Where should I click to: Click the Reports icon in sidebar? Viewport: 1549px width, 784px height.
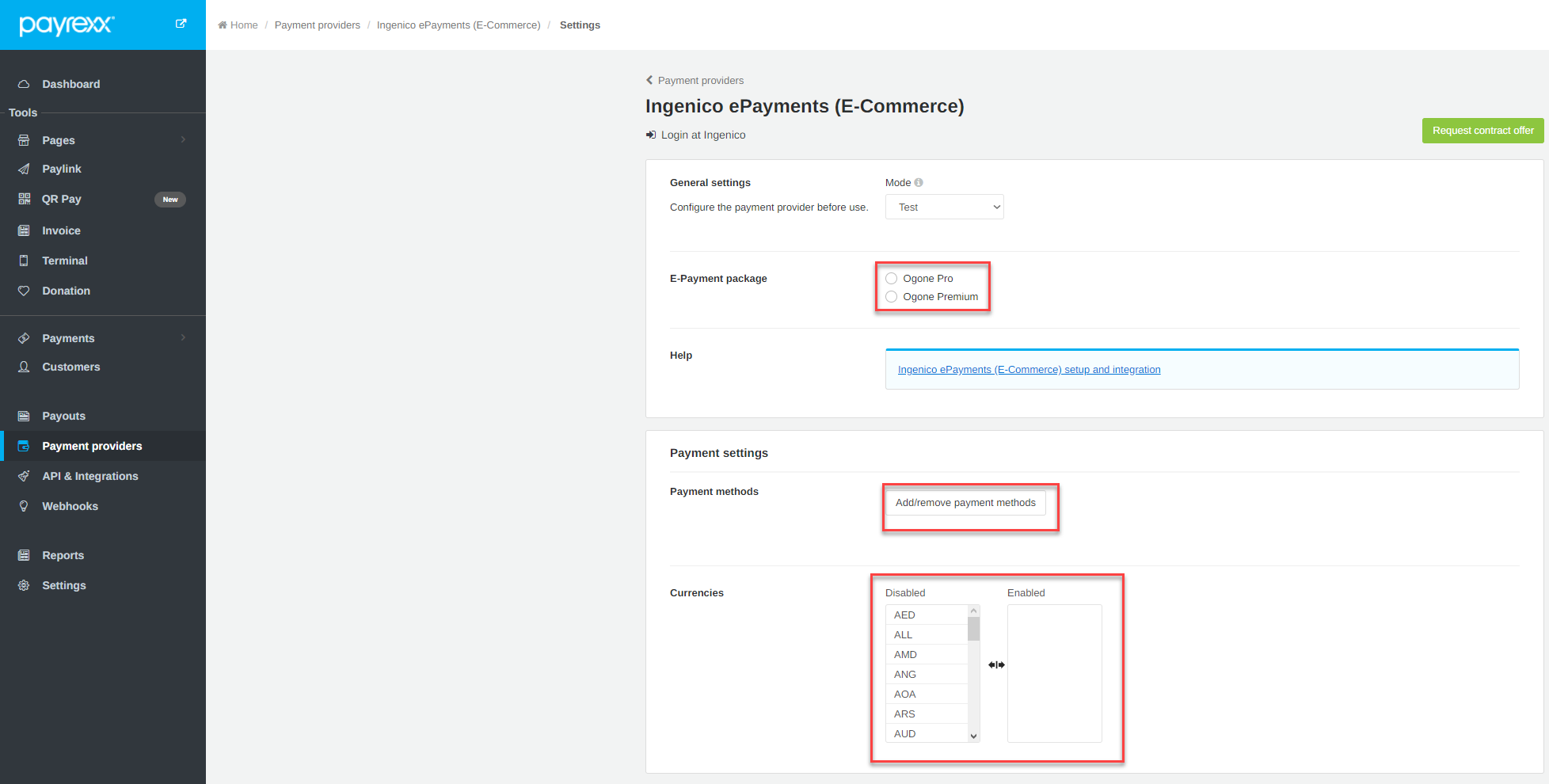tap(24, 555)
